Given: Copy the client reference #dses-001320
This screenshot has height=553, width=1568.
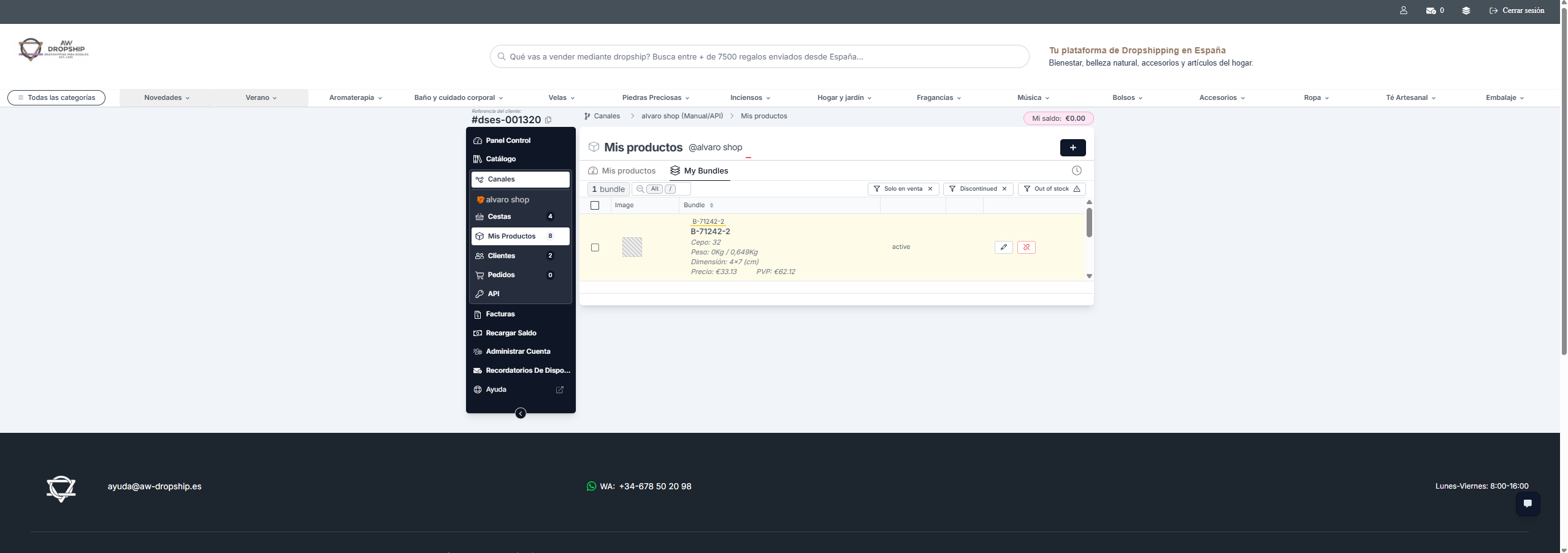Looking at the screenshot, I should tap(548, 120).
